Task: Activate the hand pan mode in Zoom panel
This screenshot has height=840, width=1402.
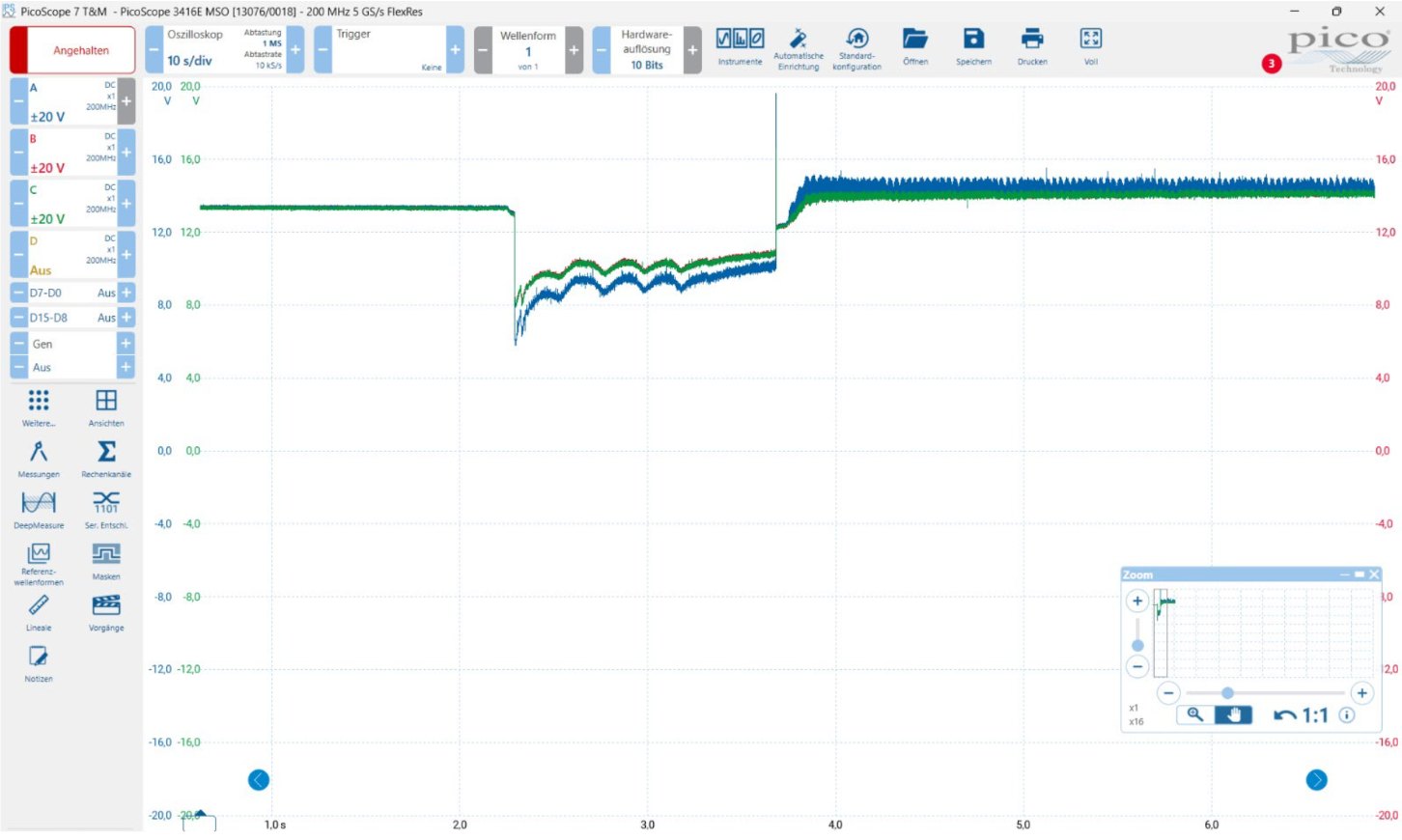Action: pyautogui.click(x=1233, y=714)
